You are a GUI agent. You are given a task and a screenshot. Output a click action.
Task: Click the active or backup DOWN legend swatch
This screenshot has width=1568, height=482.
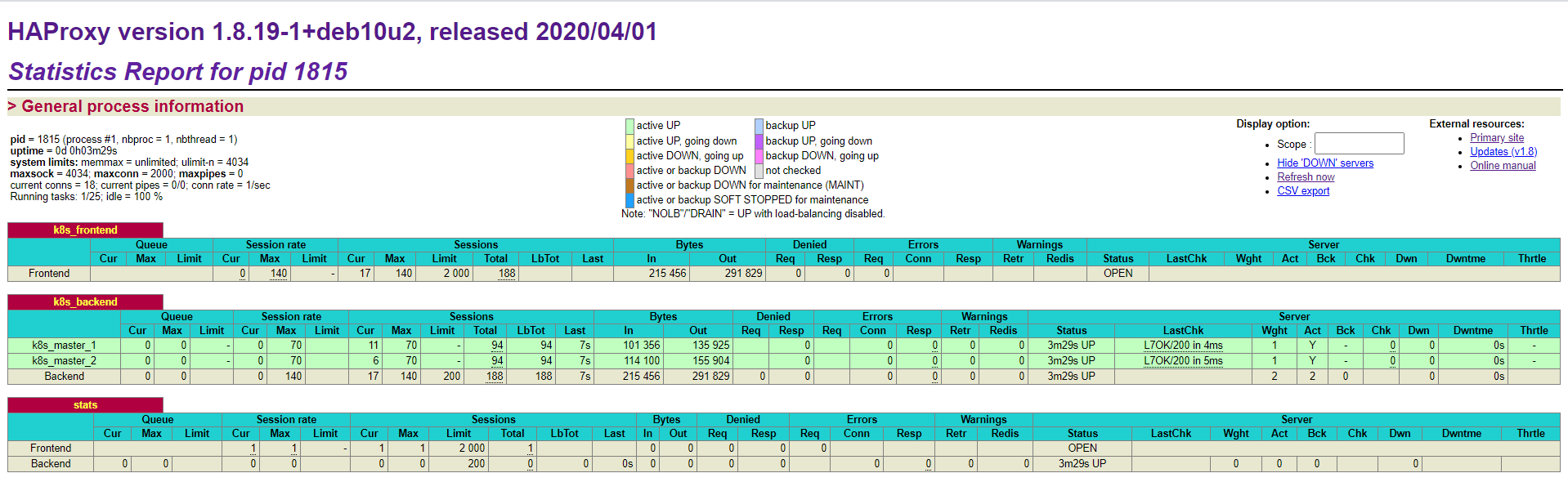pyautogui.click(x=629, y=170)
